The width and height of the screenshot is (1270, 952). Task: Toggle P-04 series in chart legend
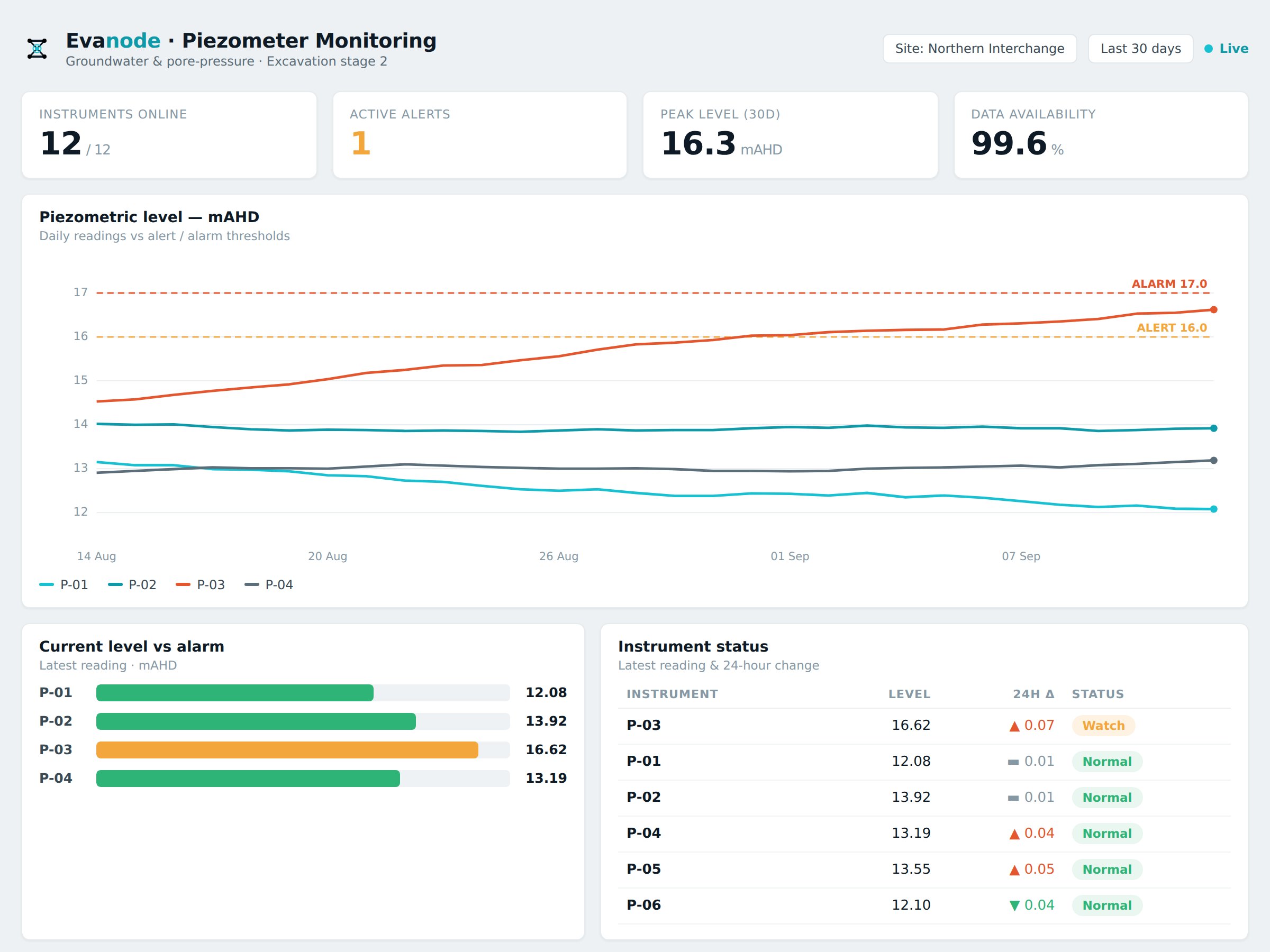pos(269,585)
